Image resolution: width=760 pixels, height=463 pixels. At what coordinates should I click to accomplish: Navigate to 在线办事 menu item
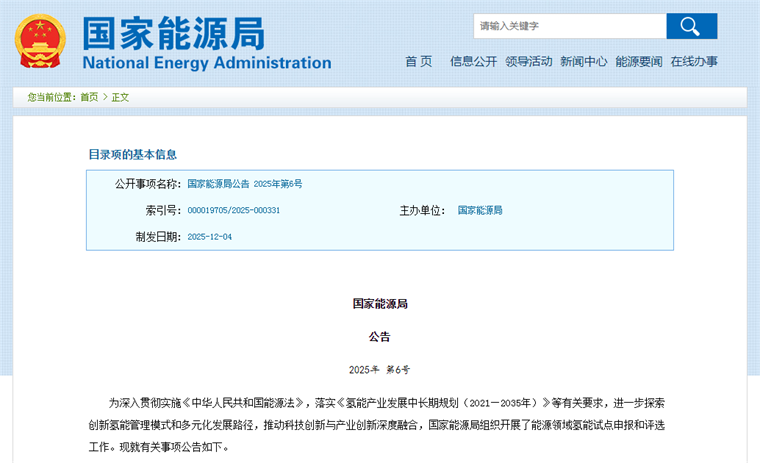[x=693, y=61]
